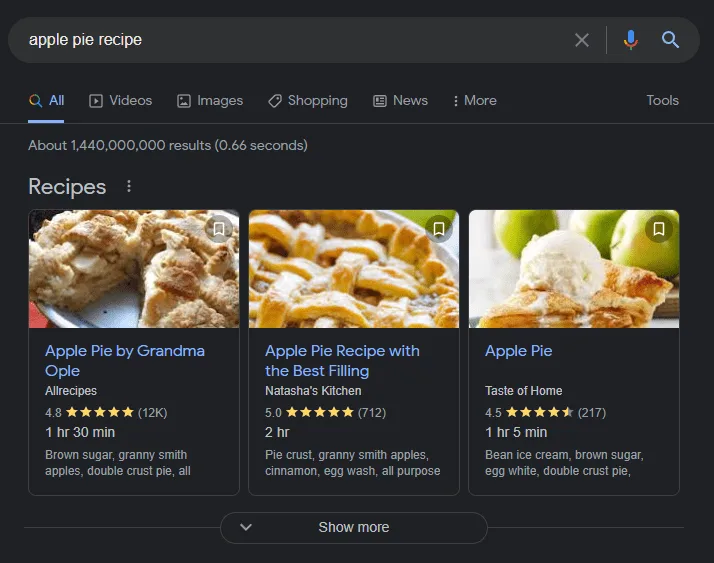The width and height of the screenshot is (714, 563).
Task: Clear the search box with X icon
Action: pyautogui.click(x=582, y=40)
